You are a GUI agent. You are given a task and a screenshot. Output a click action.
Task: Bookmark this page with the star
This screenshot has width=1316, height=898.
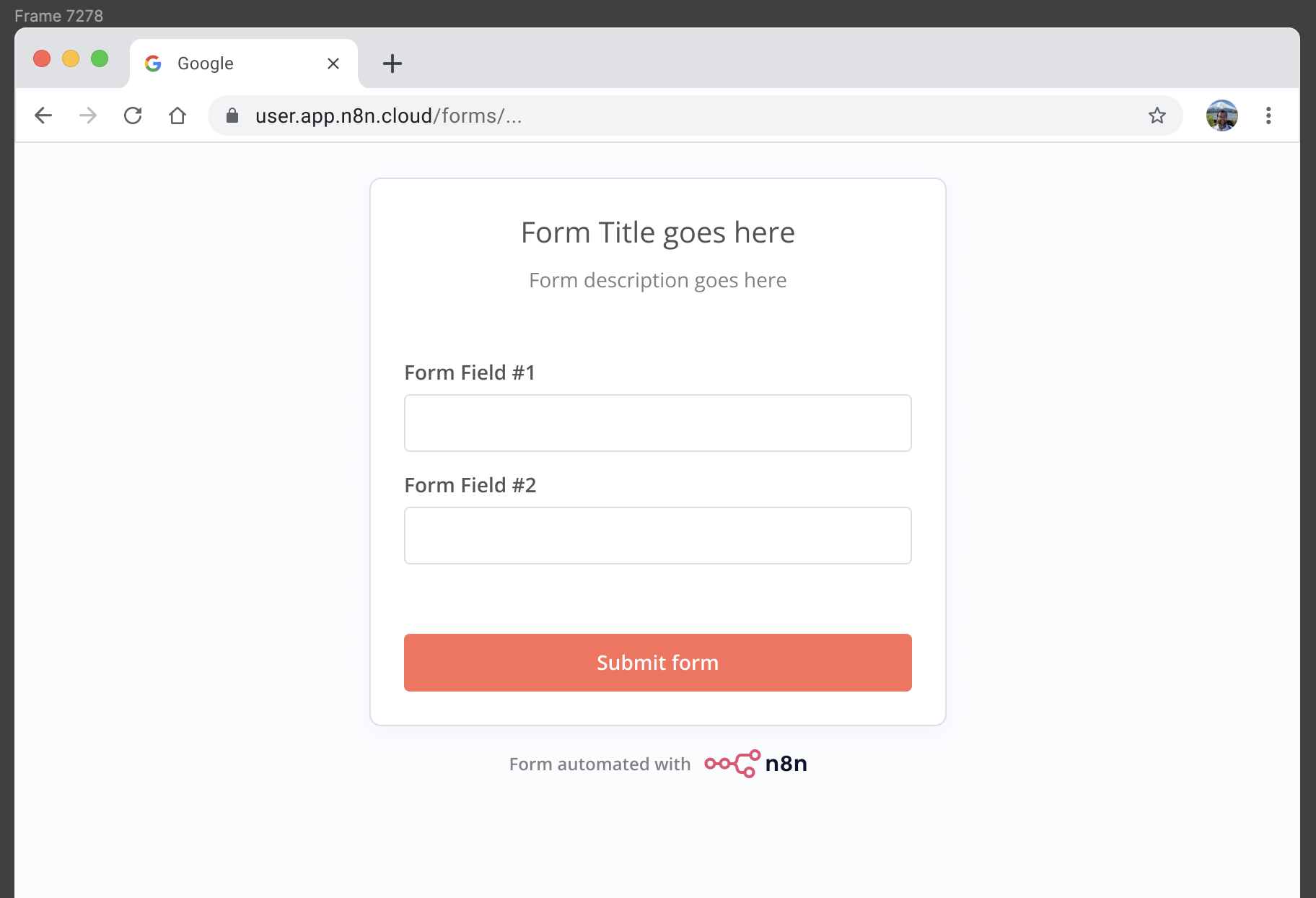(1157, 115)
